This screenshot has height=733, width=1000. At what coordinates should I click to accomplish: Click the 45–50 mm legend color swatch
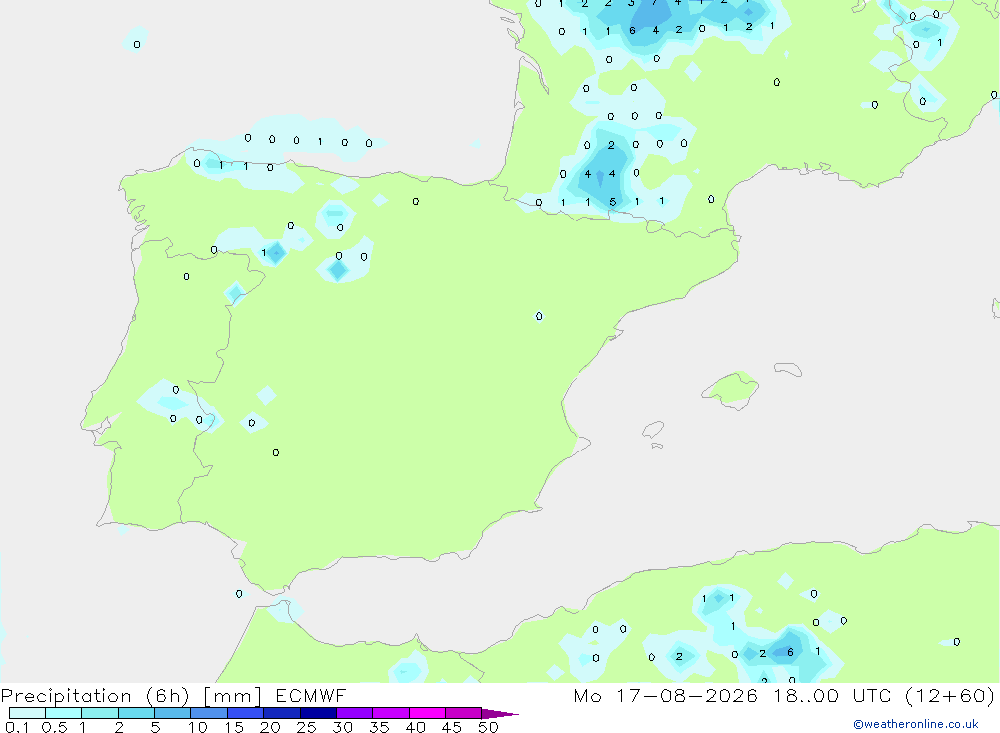[464, 713]
